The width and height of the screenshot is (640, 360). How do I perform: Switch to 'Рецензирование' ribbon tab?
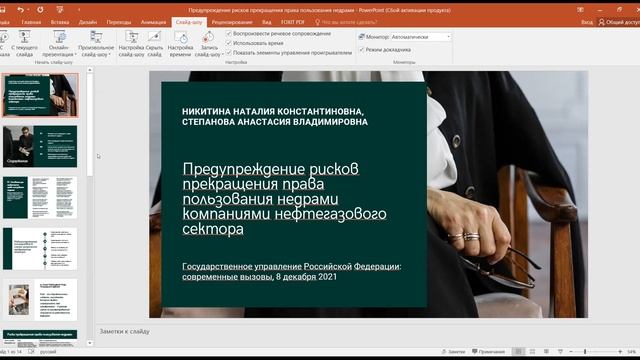click(232, 22)
